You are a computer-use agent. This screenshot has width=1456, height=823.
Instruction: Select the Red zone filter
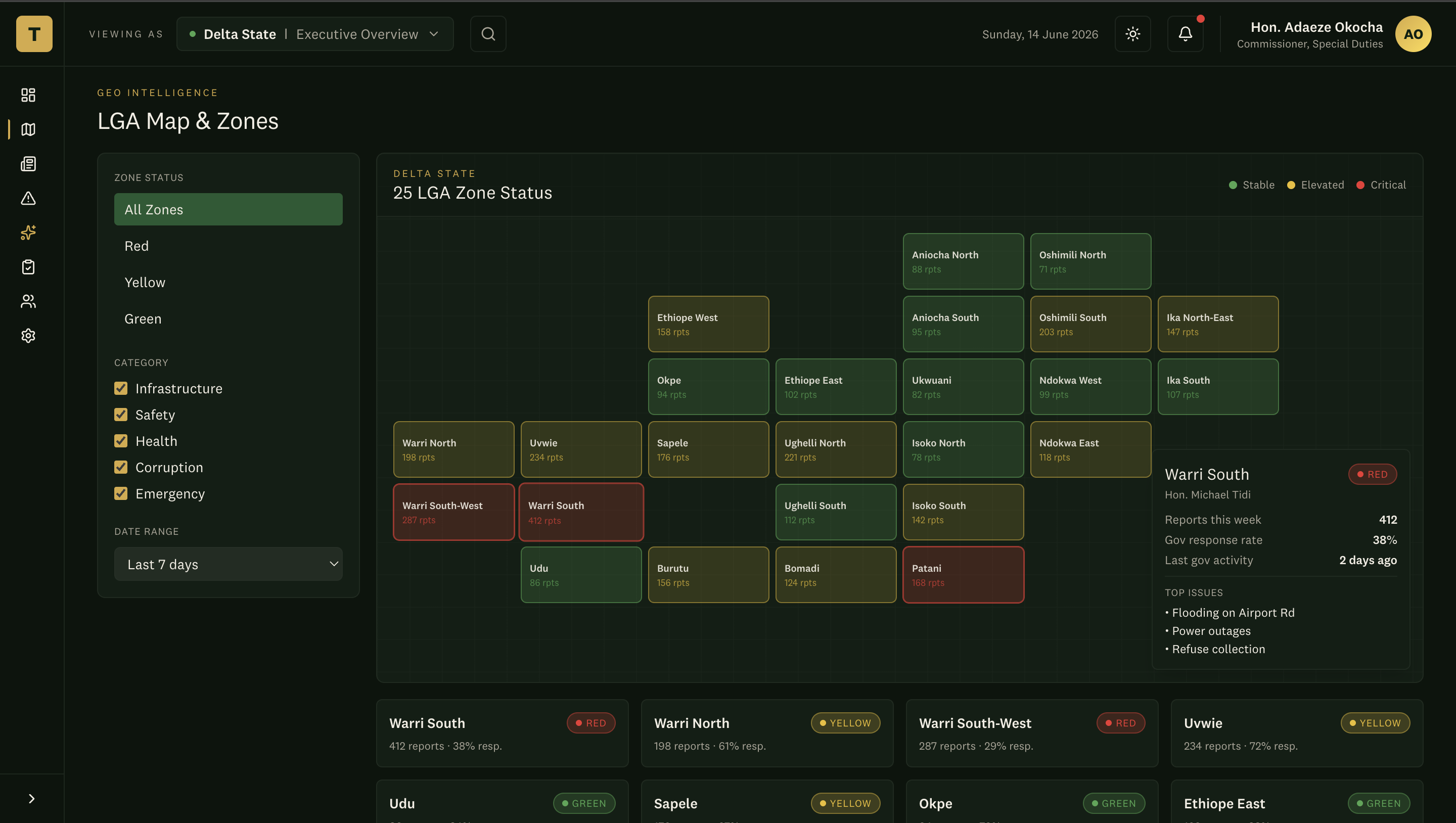pos(229,246)
